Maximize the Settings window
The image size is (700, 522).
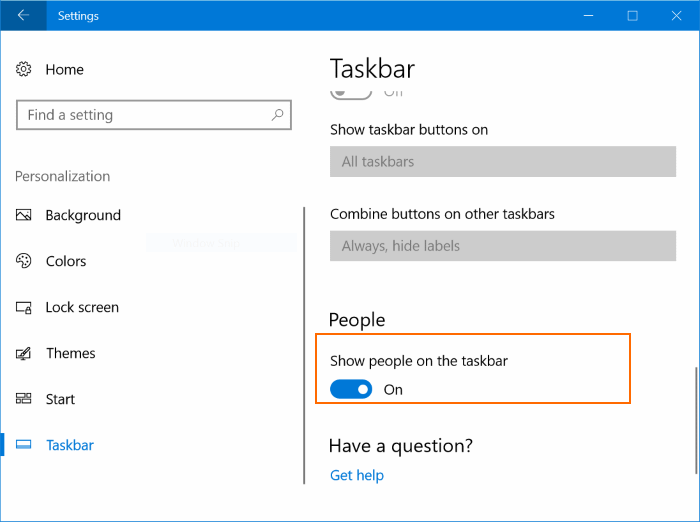coord(633,16)
